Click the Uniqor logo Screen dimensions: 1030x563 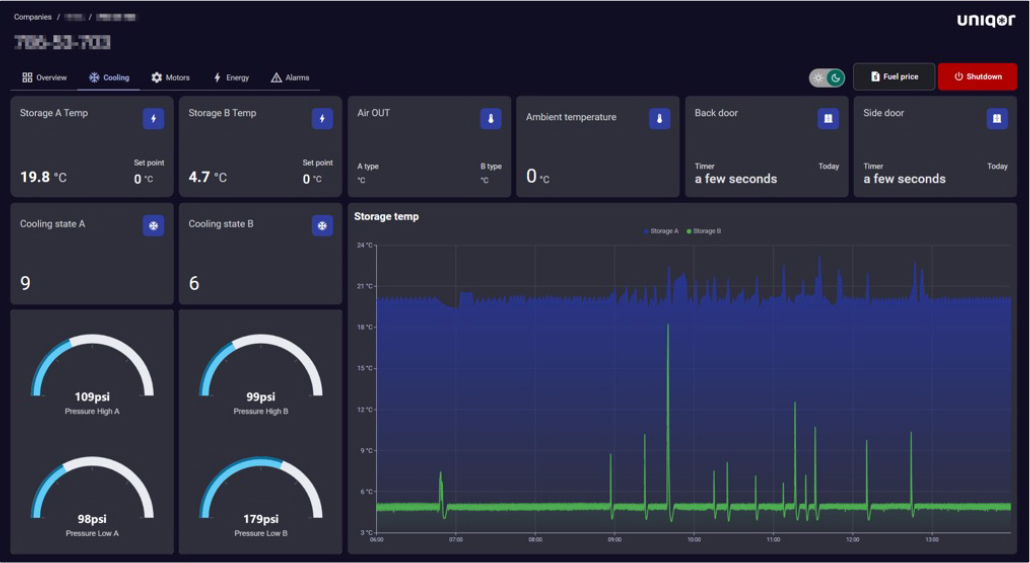985,20
